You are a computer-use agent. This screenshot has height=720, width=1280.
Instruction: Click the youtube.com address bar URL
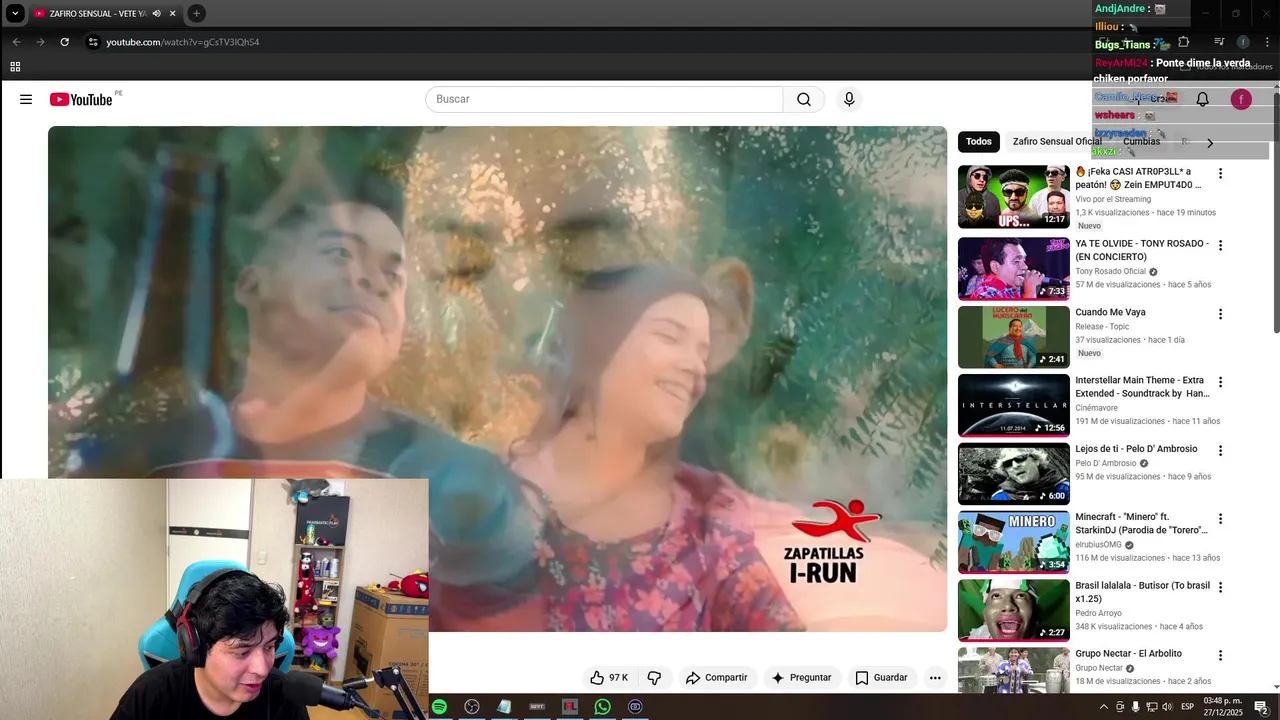pos(183,42)
